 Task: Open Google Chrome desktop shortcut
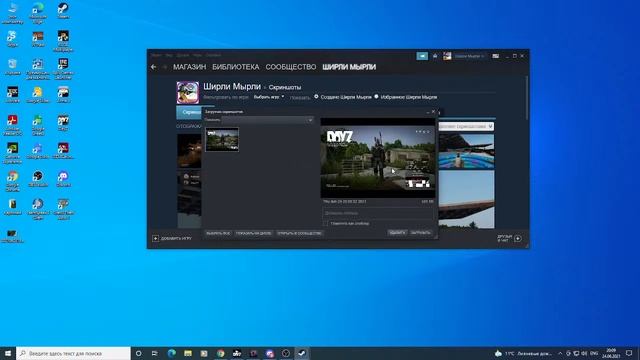[13, 181]
